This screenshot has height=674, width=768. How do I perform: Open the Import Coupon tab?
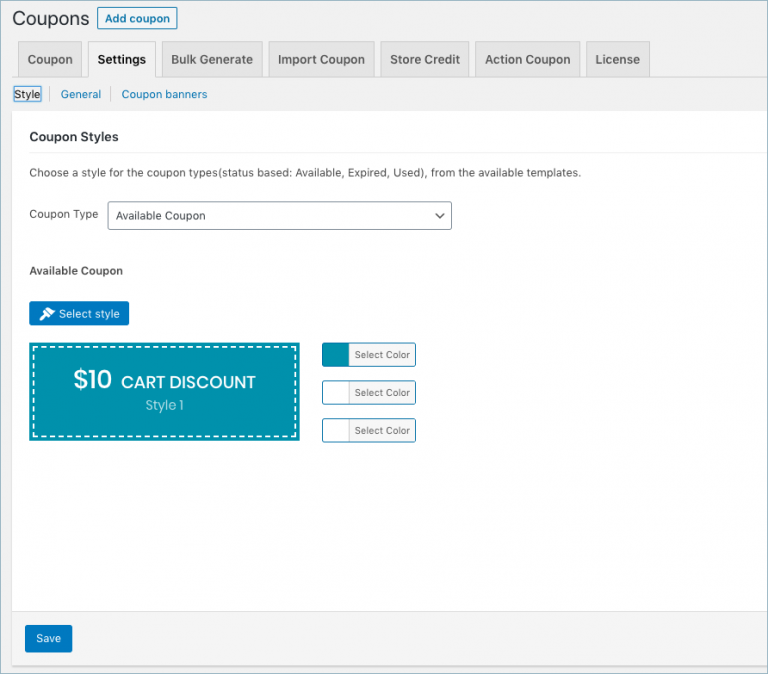pos(321,59)
